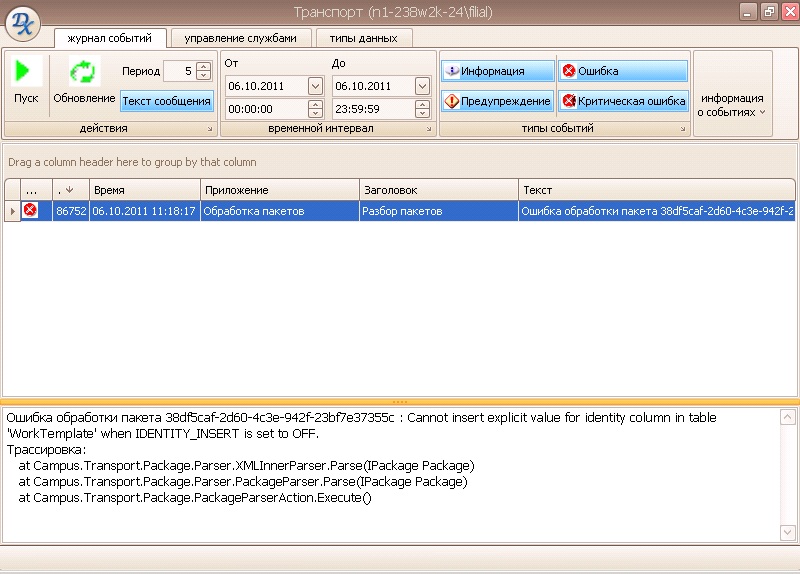Image resolution: width=800 pixels, height=574 pixels.
Task: Open the управление службами tab
Action: pyautogui.click(x=240, y=38)
